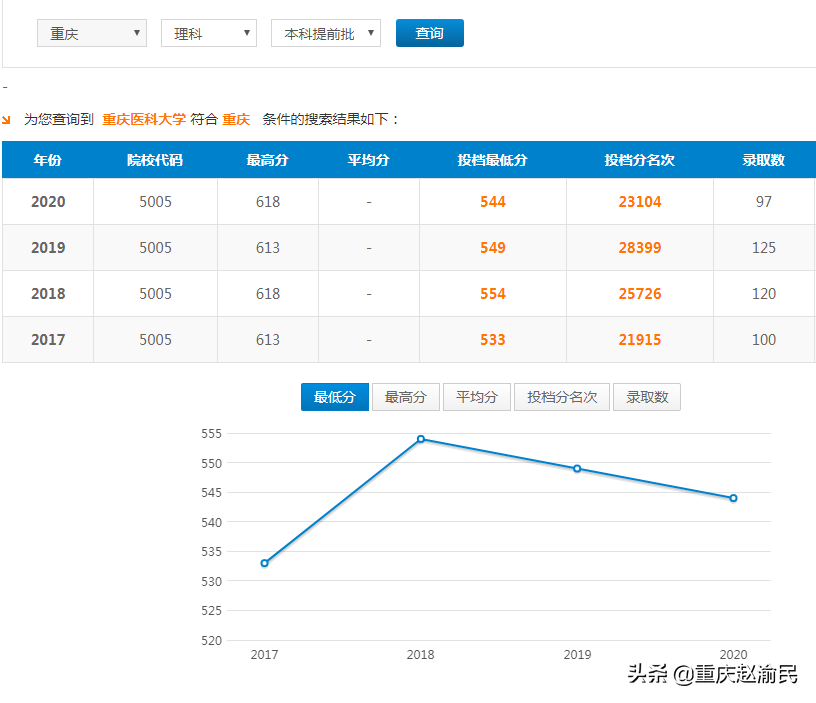Select the active 最低分 tab

coord(334,397)
